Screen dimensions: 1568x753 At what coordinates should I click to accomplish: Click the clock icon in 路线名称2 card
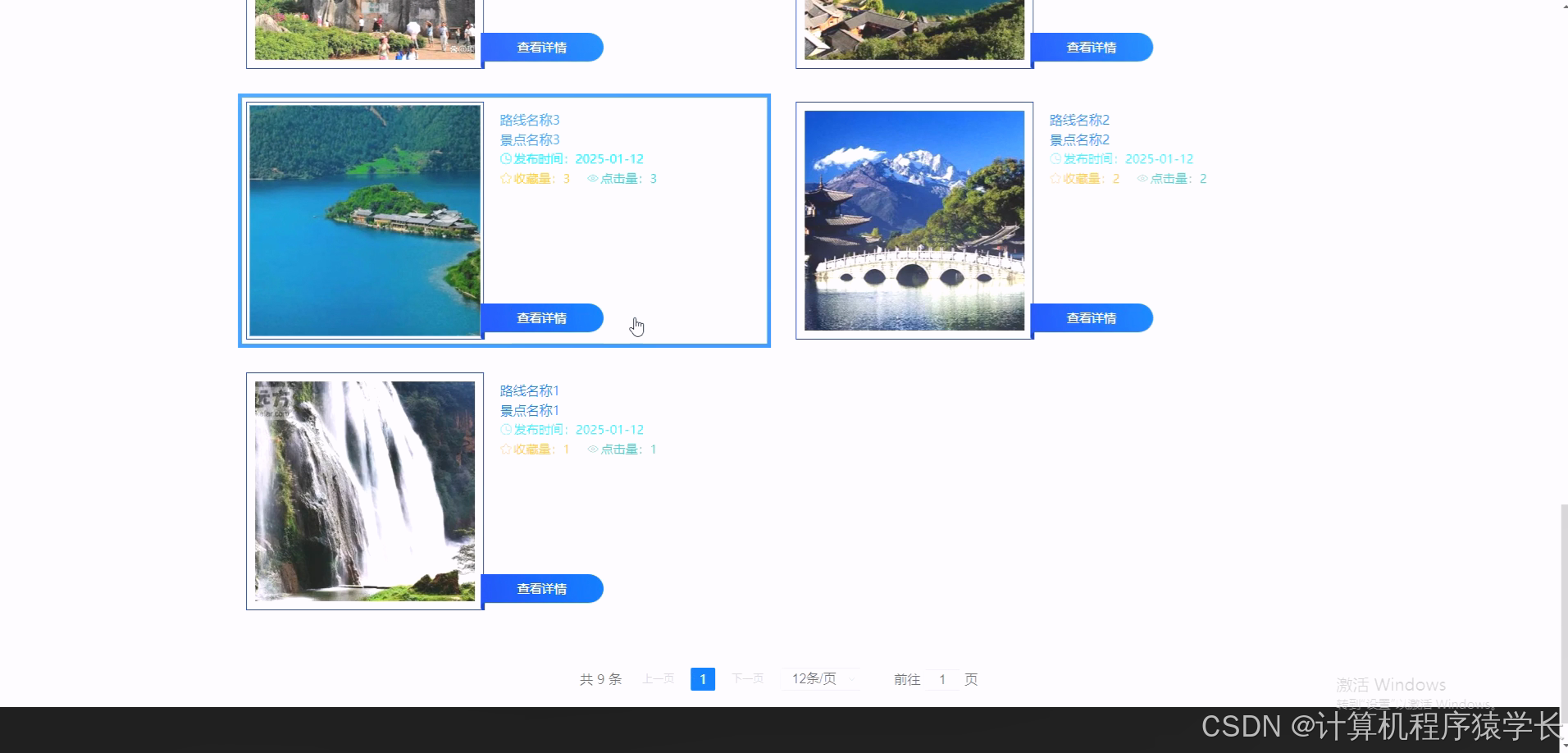click(1055, 159)
